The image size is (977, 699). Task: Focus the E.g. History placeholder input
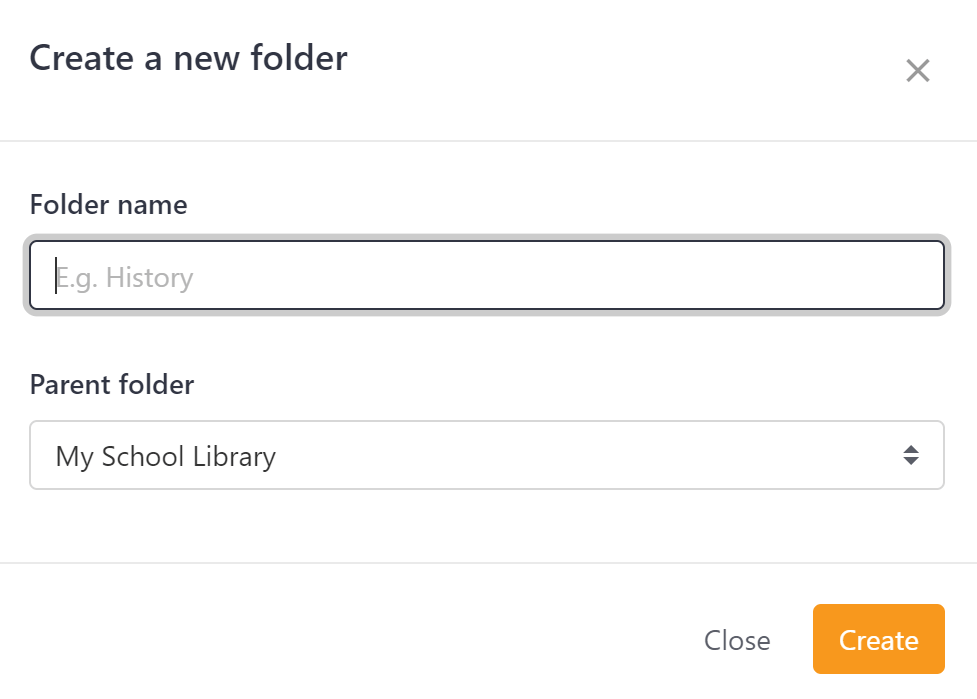click(x=487, y=276)
